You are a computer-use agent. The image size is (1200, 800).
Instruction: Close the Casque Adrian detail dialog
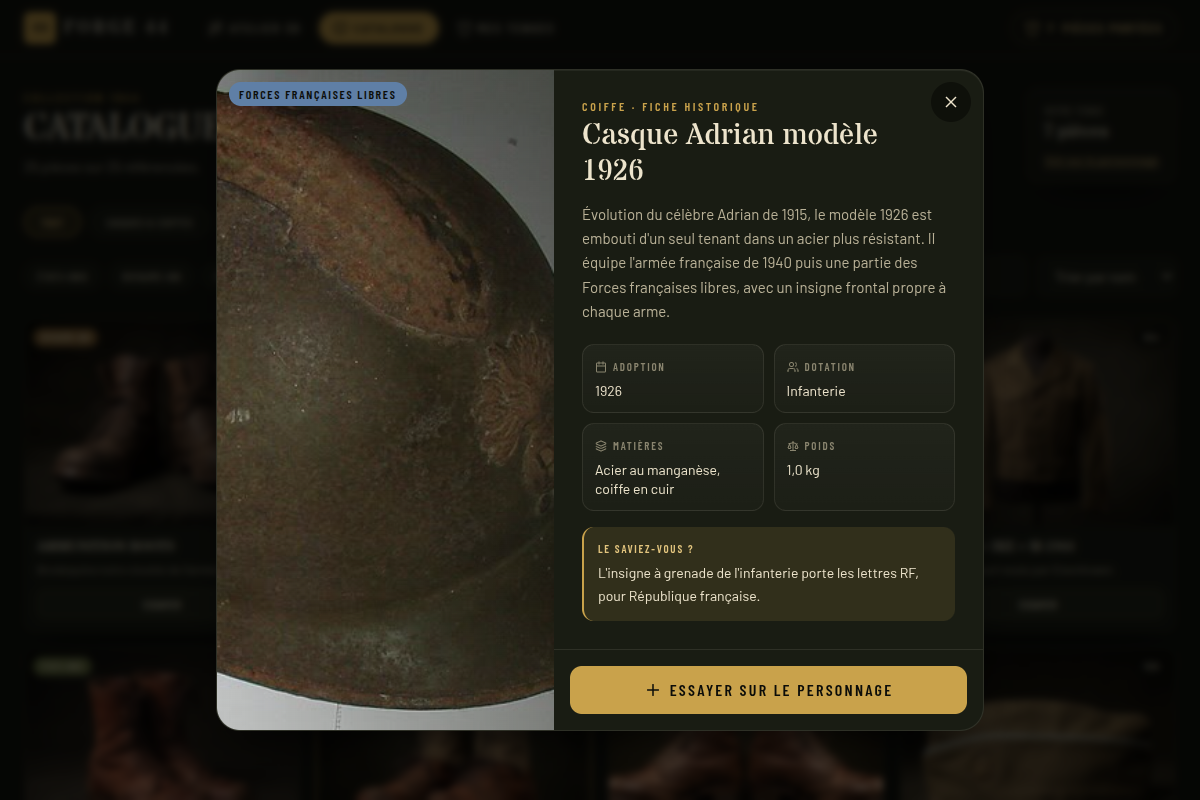(x=950, y=102)
